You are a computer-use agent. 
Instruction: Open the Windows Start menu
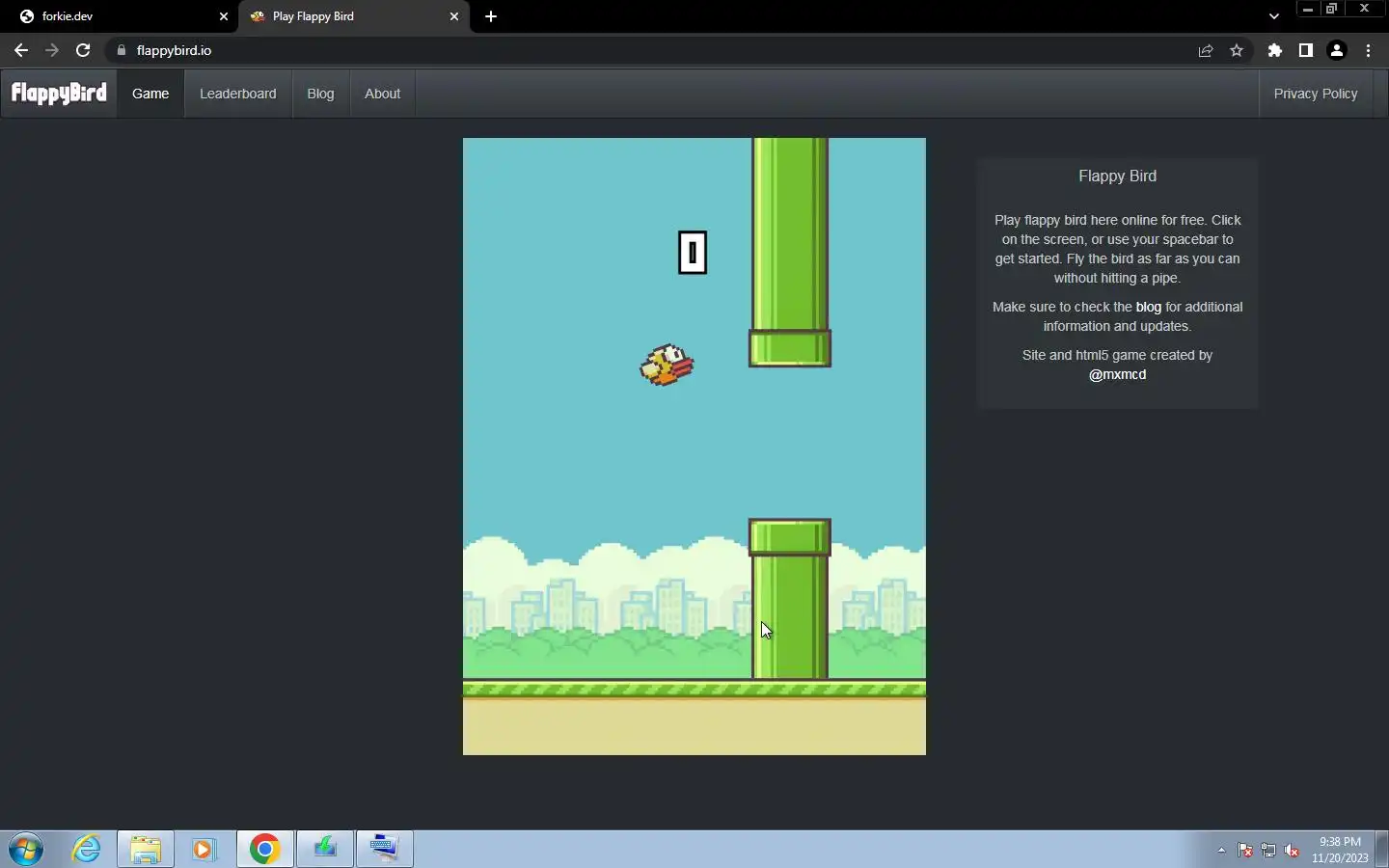click(26, 849)
